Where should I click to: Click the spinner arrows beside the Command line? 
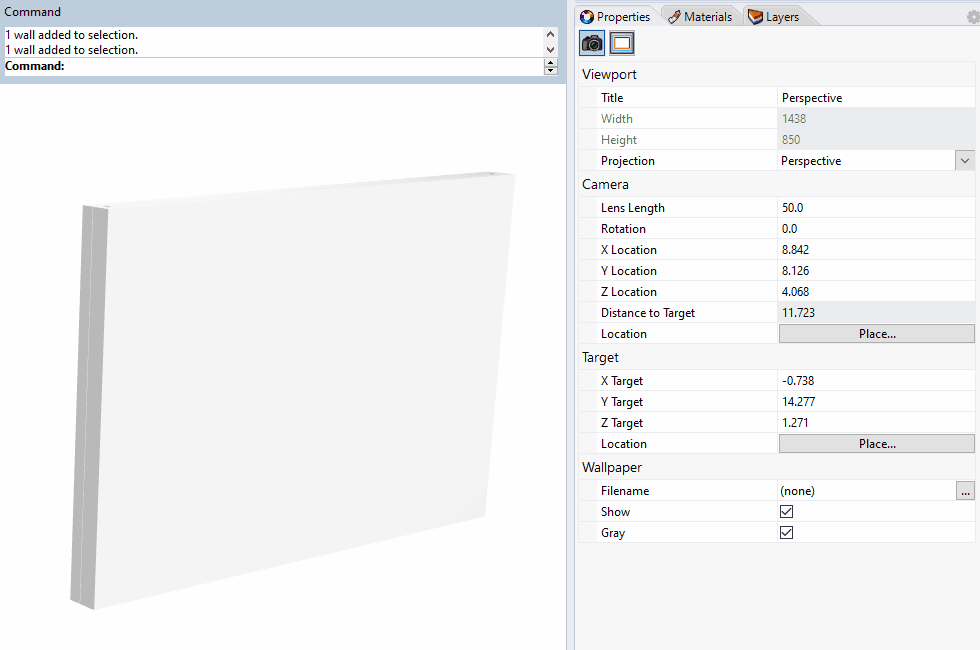coord(550,66)
